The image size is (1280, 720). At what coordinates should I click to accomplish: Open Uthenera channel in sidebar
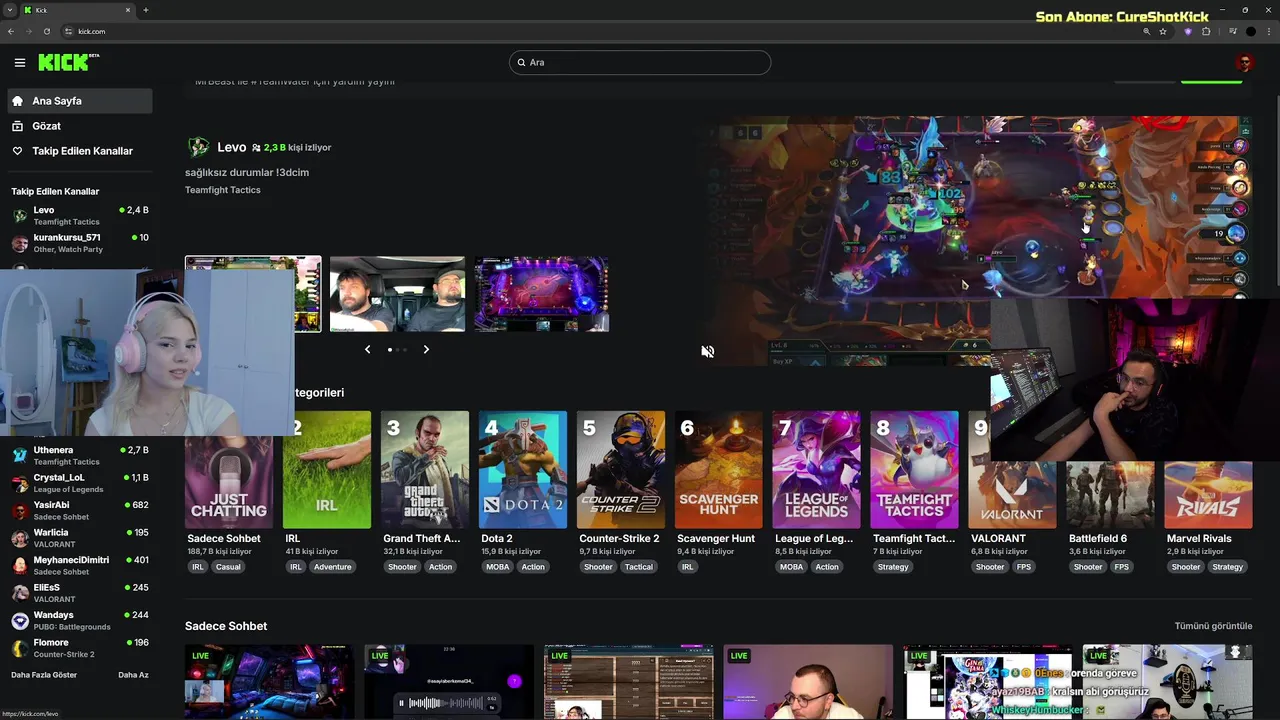(80, 455)
